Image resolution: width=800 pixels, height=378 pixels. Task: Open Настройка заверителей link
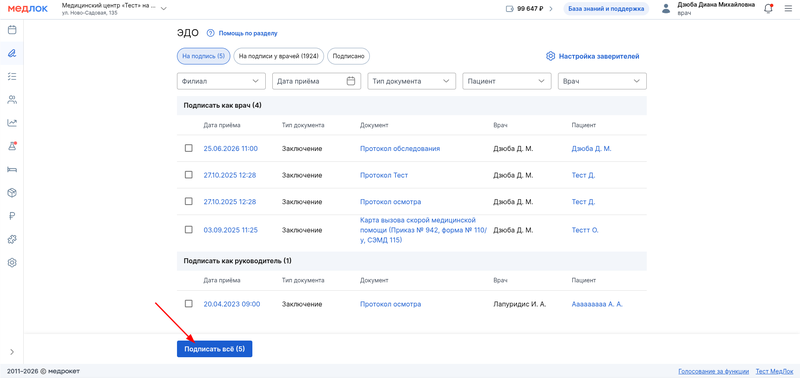coord(598,56)
